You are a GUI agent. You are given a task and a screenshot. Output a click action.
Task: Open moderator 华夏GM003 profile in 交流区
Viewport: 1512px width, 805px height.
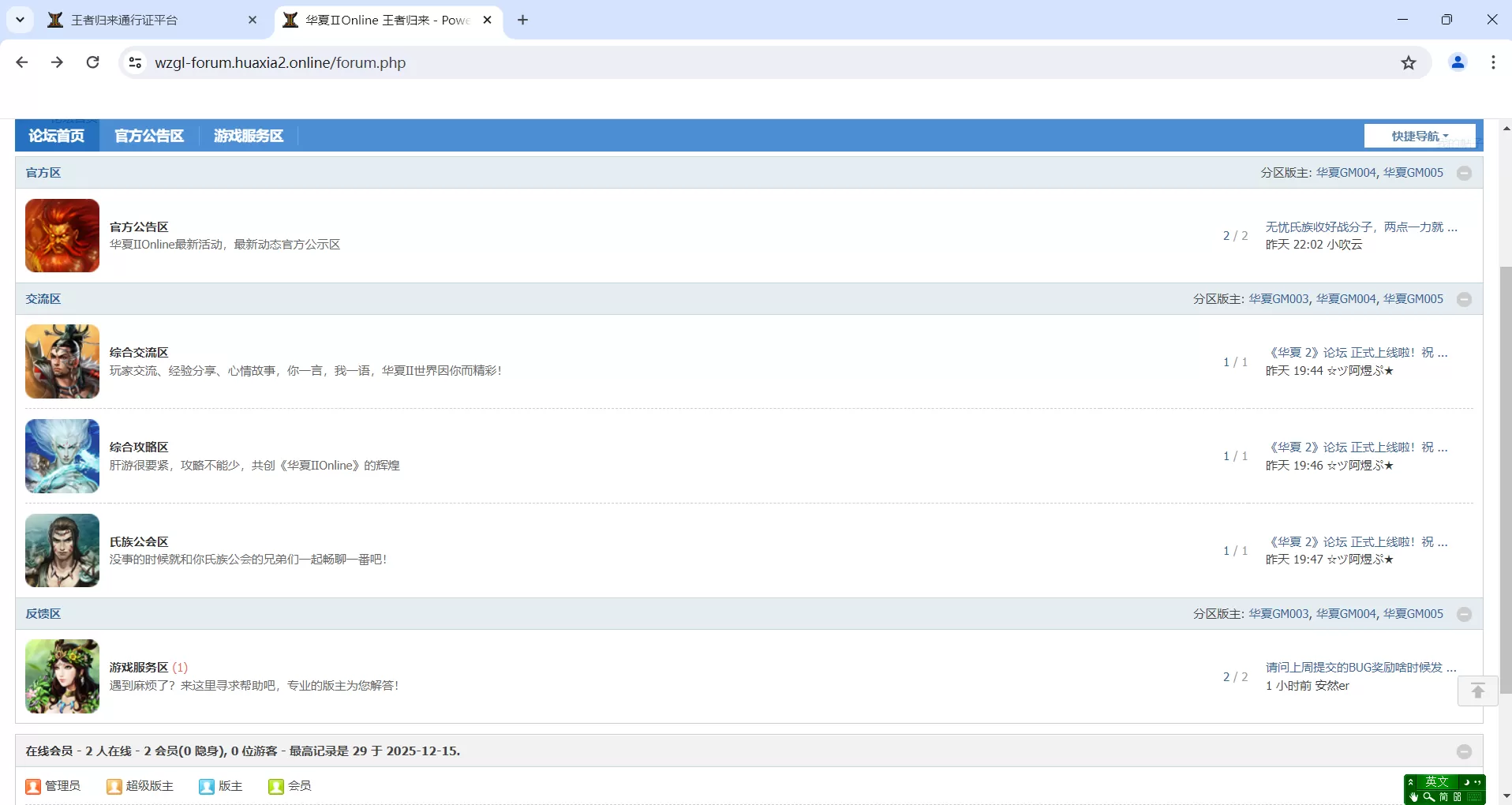tap(1278, 299)
